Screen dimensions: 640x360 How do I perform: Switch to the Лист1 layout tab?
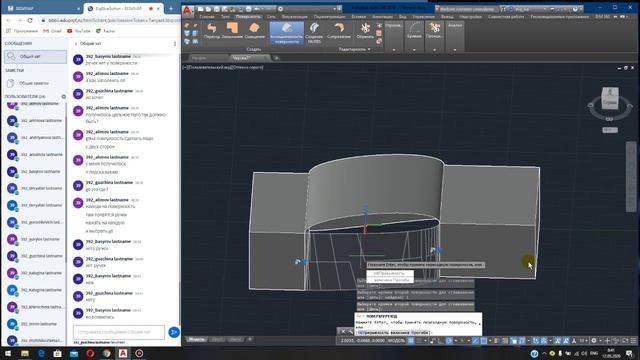[x=217, y=340]
